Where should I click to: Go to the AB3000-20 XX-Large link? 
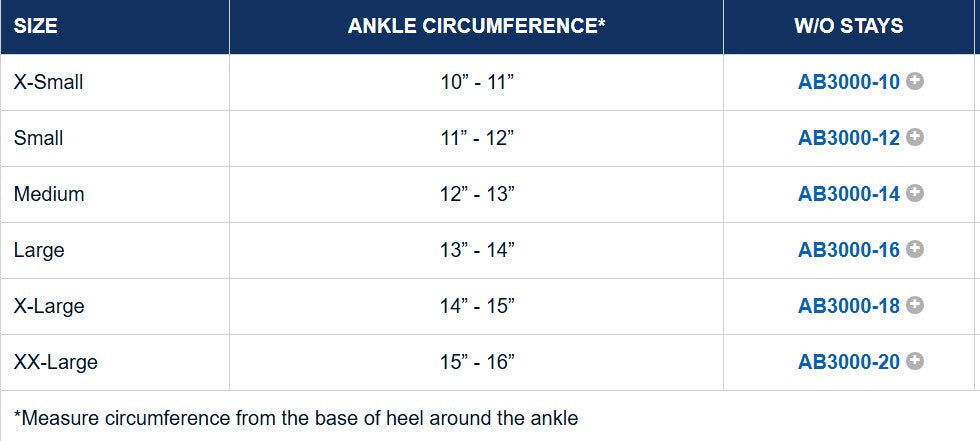click(x=849, y=362)
